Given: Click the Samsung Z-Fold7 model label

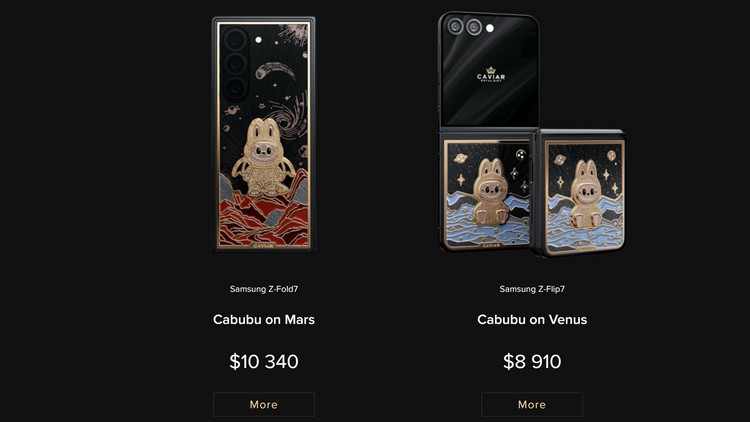Looking at the screenshot, I should point(264,289).
